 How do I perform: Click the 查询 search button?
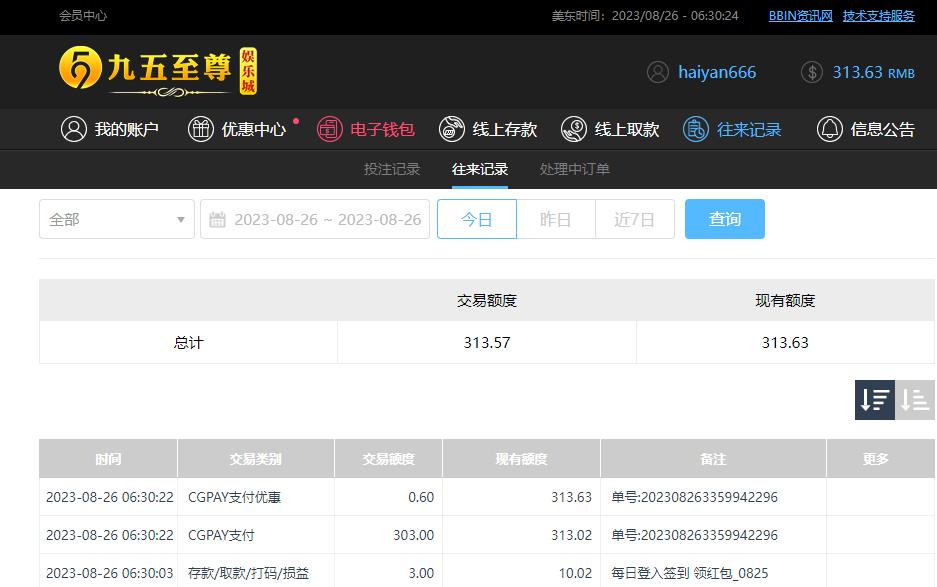(725, 219)
